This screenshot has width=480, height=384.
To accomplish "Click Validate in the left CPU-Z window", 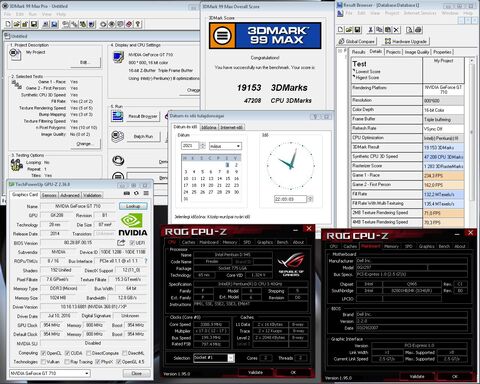I will (x=256, y=372).
